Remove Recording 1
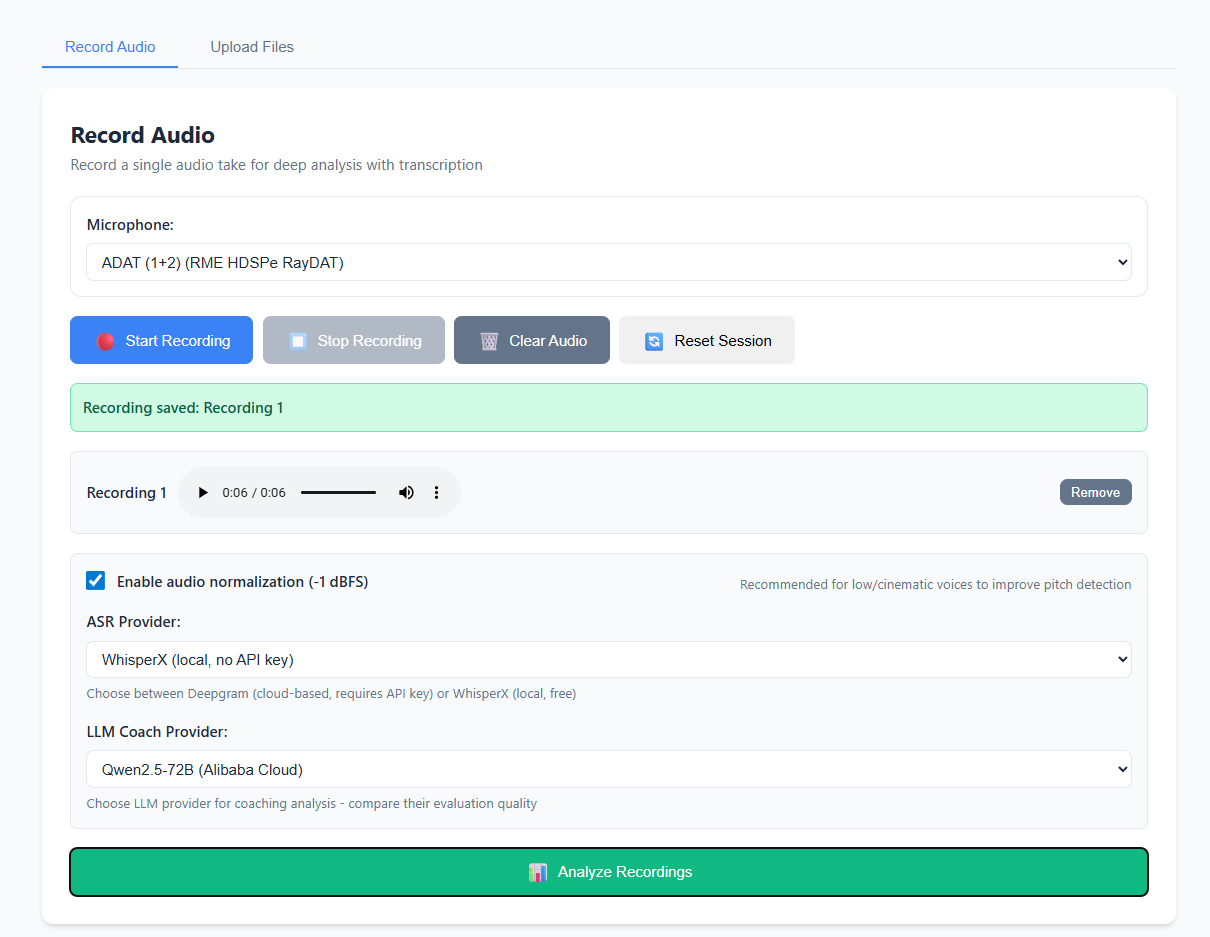The height and width of the screenshot is (937, 1210). (1095, 492)
